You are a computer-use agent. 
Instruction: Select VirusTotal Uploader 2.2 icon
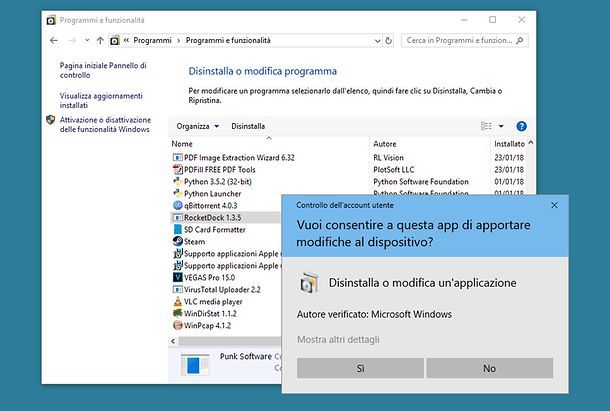177,290
